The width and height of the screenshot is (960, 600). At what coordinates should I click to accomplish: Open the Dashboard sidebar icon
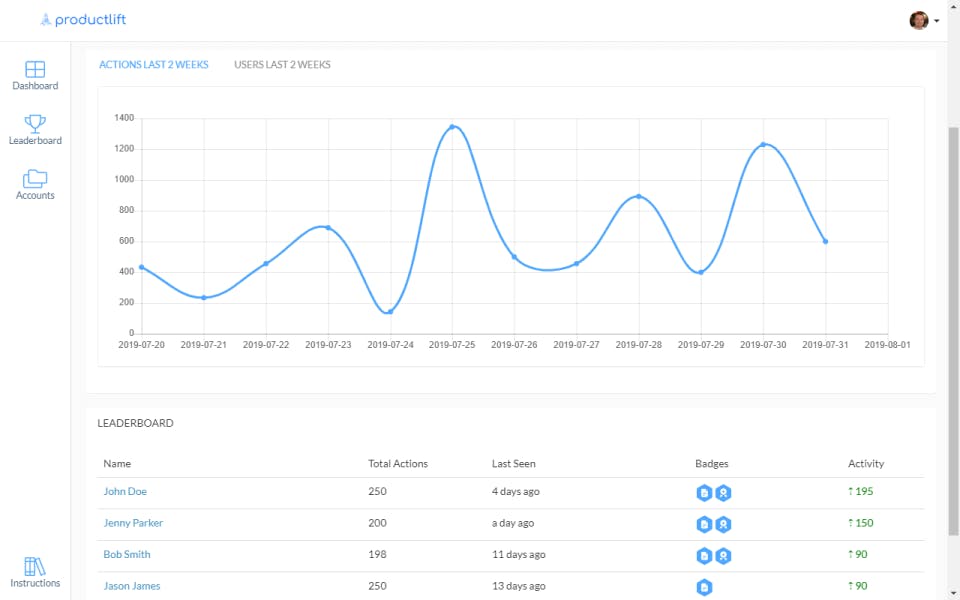[35, 69]
